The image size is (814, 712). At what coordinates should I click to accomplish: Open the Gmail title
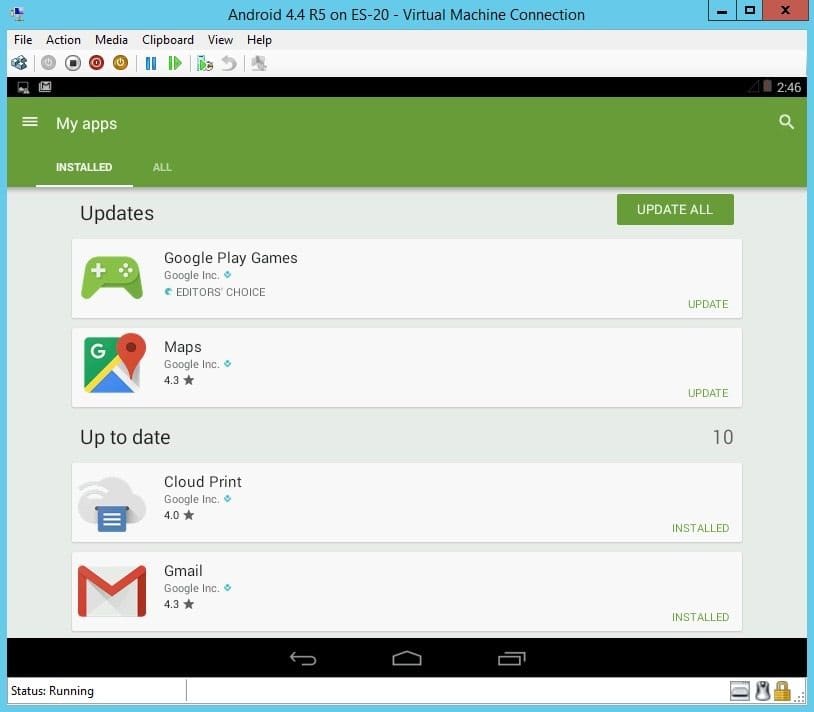(183, 571)
